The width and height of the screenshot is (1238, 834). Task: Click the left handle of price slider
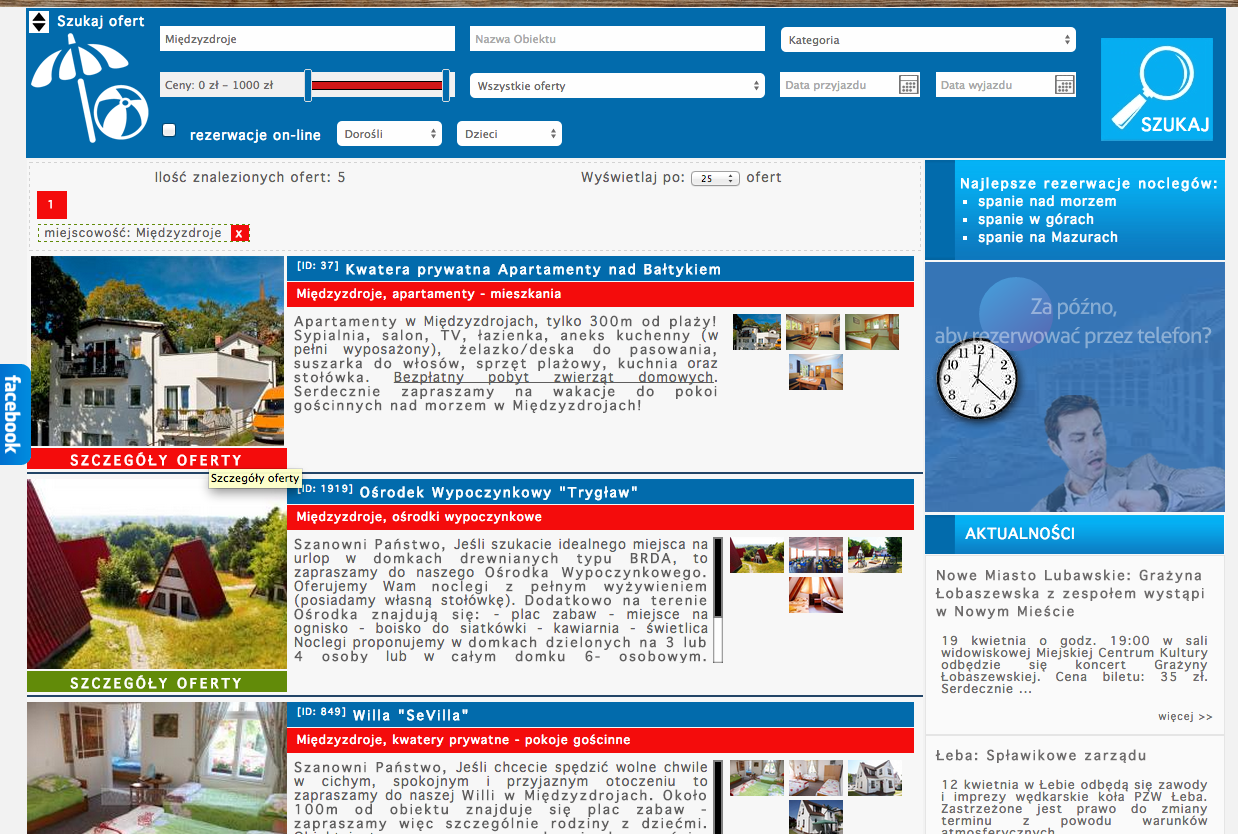[308, 86]
